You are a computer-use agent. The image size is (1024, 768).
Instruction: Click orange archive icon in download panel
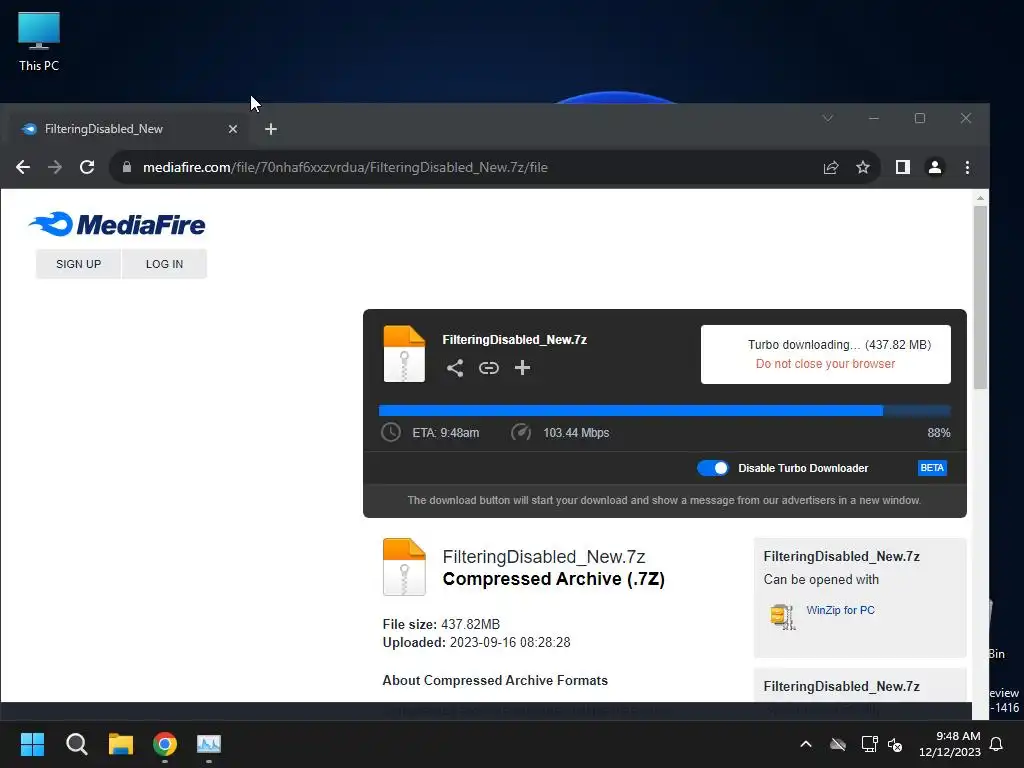point(404,353)
